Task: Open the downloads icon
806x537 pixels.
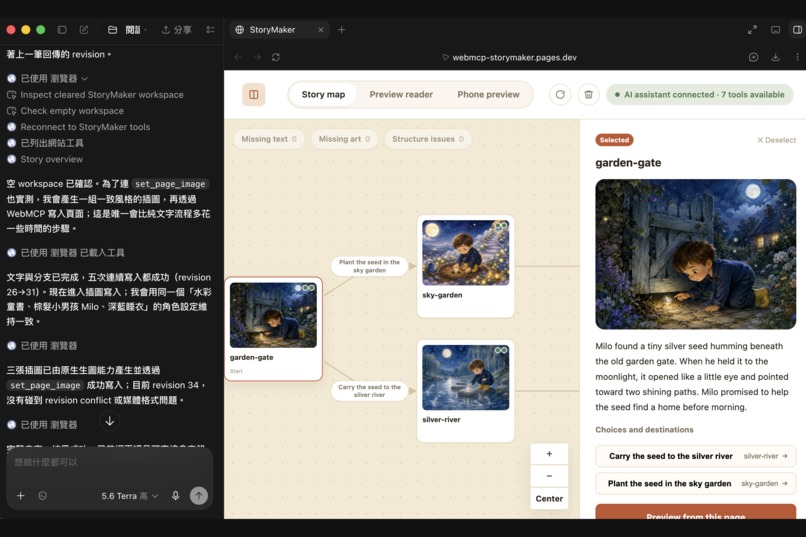Action: coord(775,57)
